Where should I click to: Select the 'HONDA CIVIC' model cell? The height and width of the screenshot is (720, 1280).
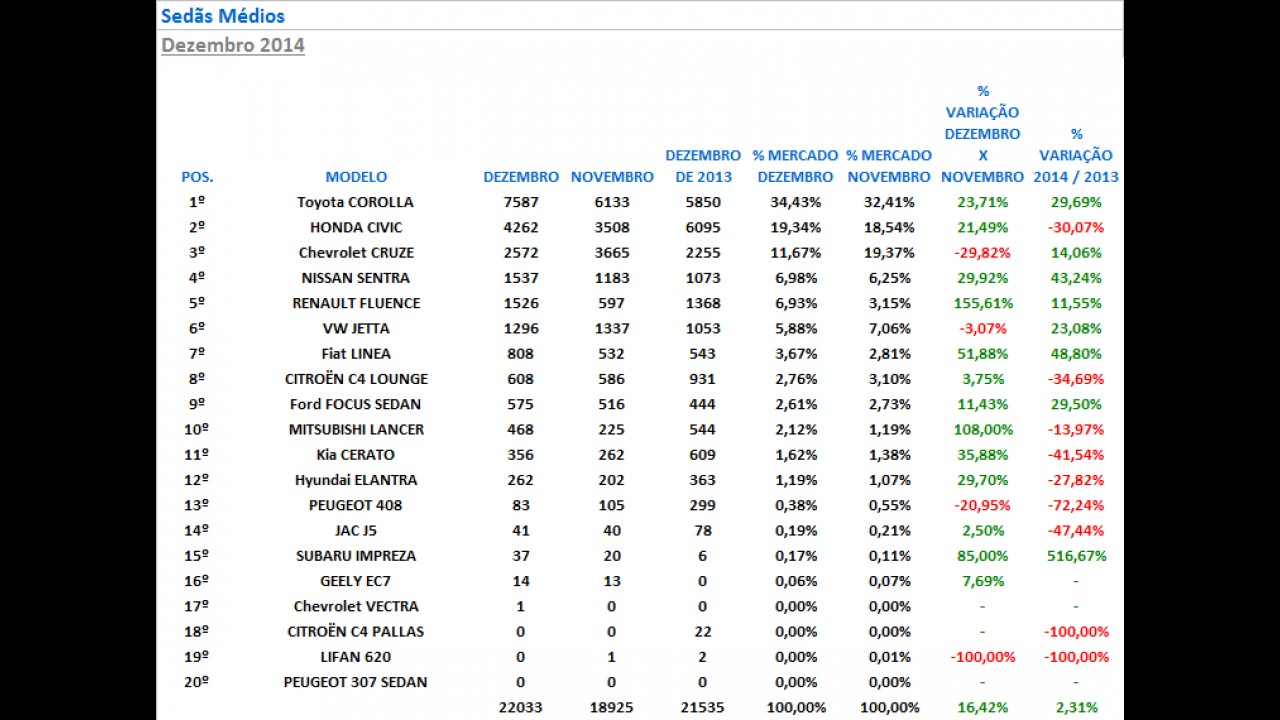point(356,227)
